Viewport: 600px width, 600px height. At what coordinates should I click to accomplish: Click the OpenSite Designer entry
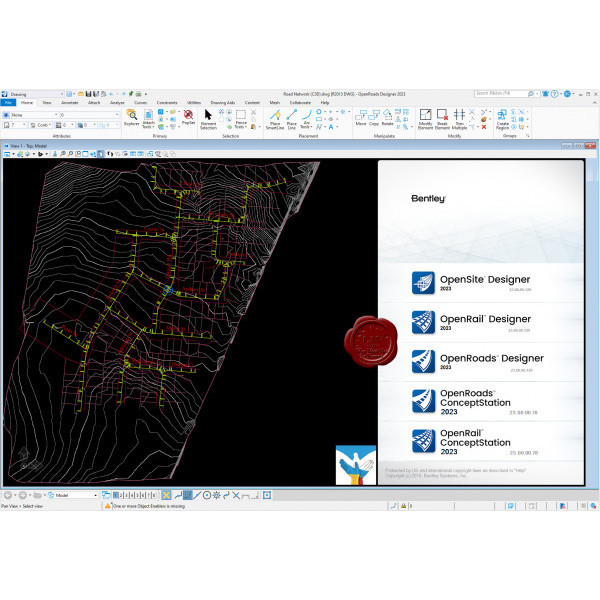tap(478, 282)
